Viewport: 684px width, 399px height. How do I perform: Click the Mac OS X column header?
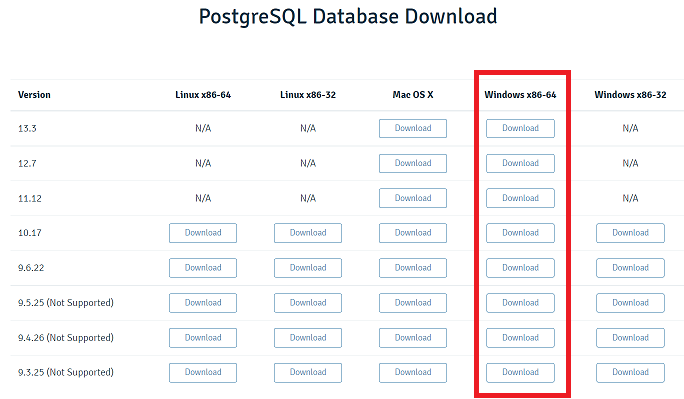tap(413, 95)
